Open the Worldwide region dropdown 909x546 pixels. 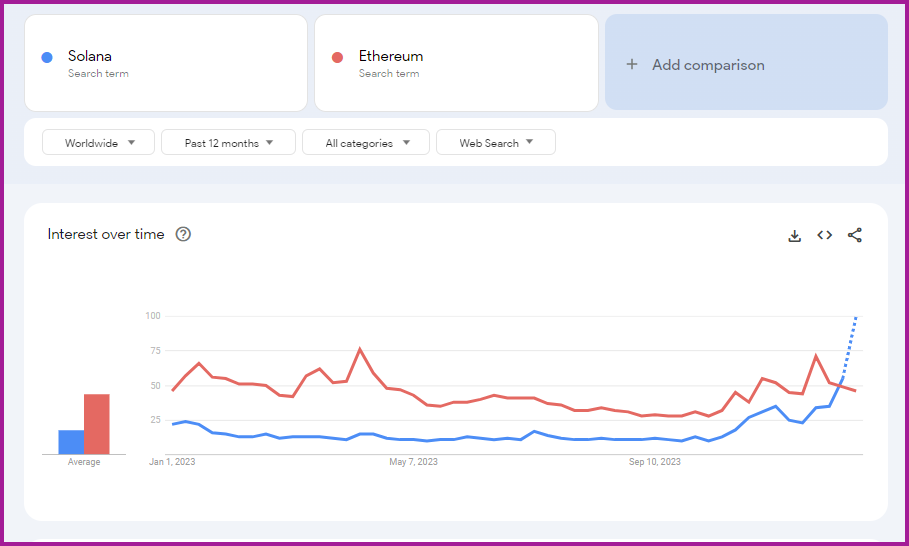click(98, 143)
